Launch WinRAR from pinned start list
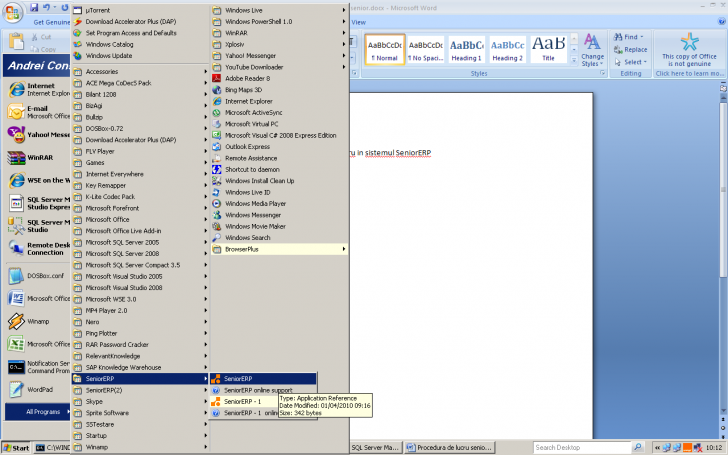 click(37, 158)
